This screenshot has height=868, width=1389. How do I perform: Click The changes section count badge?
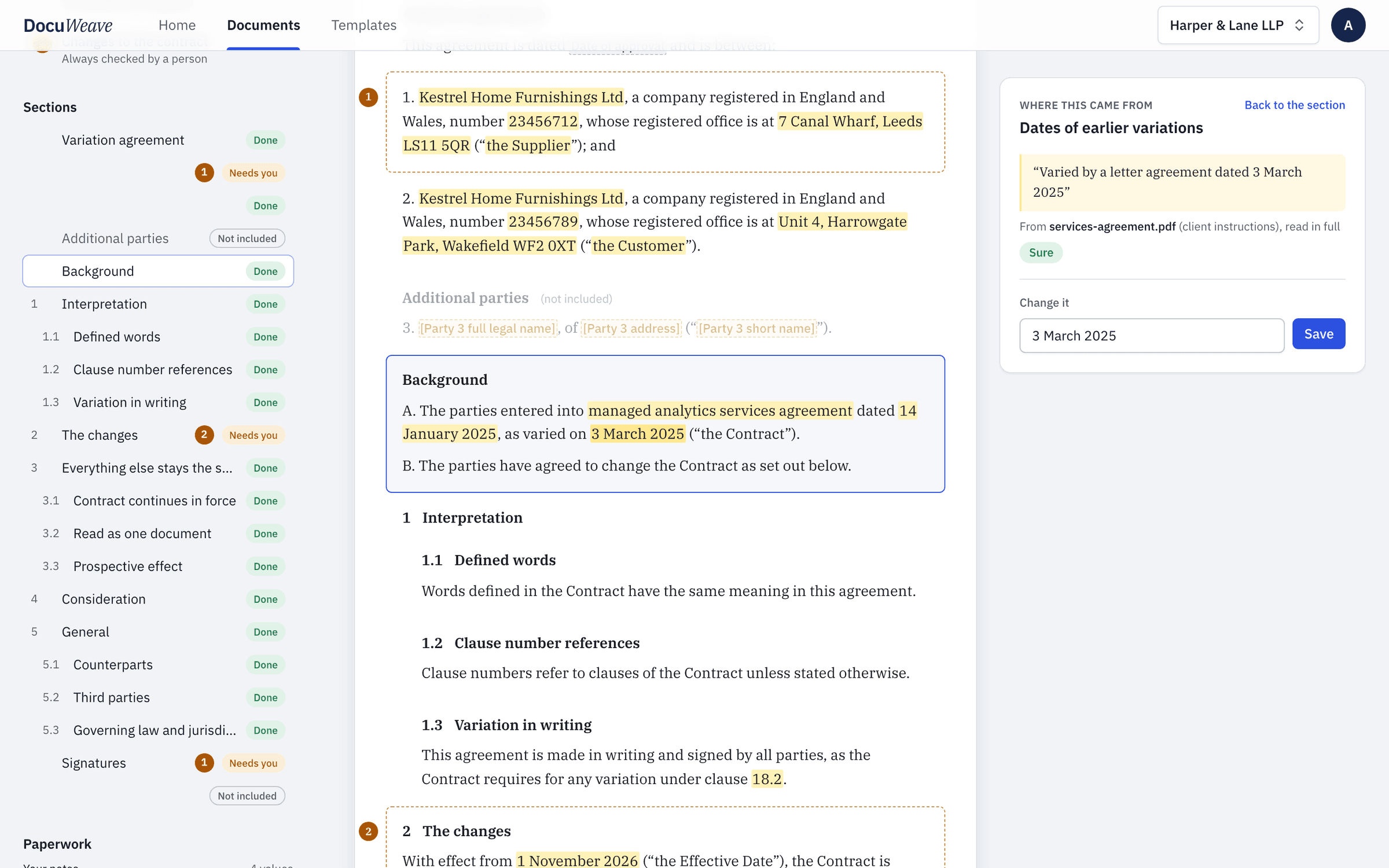tap(204, 435)
